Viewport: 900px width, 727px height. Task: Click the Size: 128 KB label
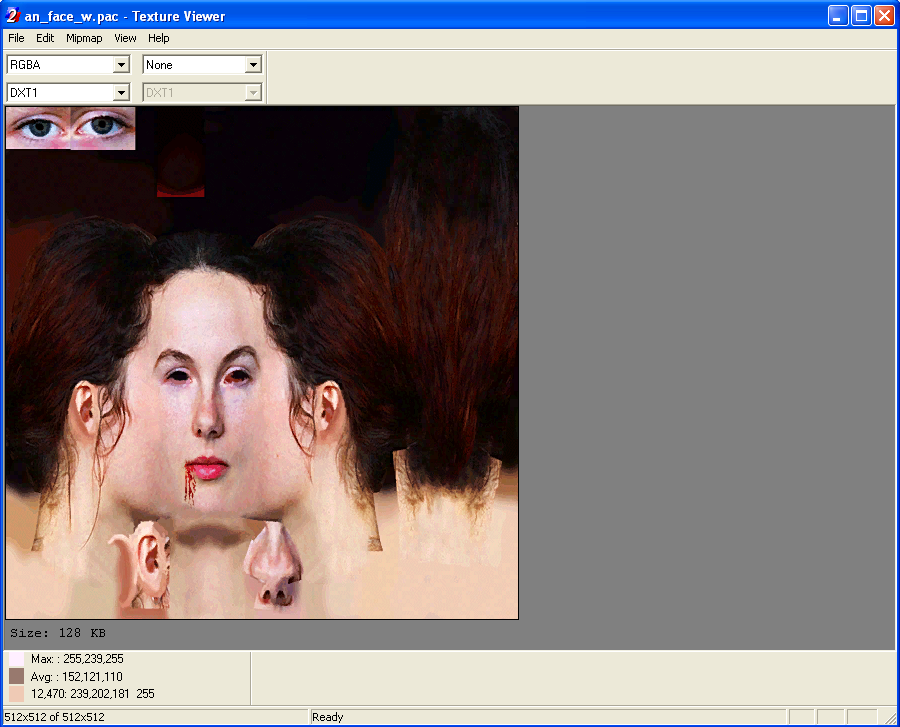(x=58, y=633)
